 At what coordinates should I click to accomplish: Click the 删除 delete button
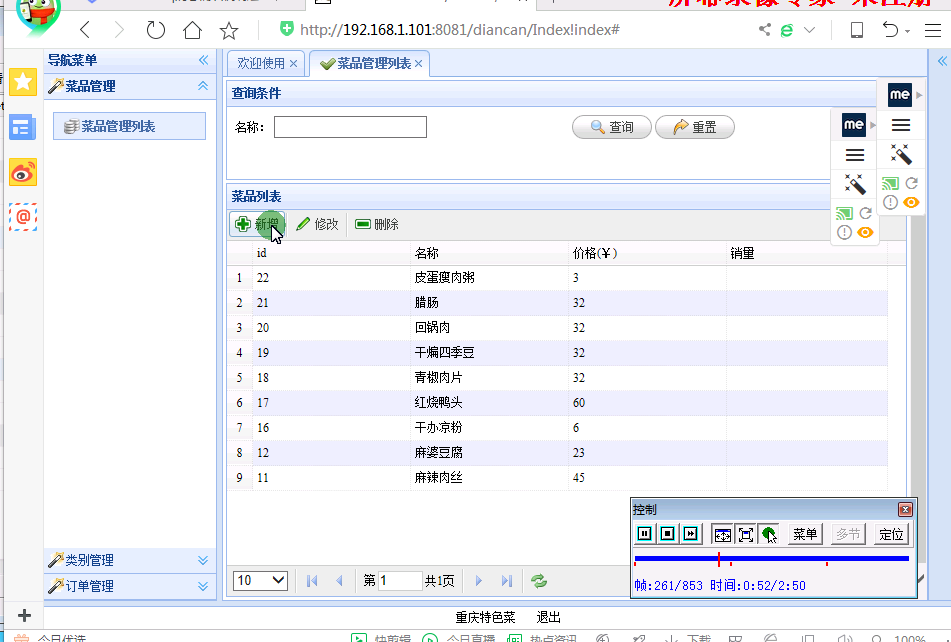(x=377, y=224)
